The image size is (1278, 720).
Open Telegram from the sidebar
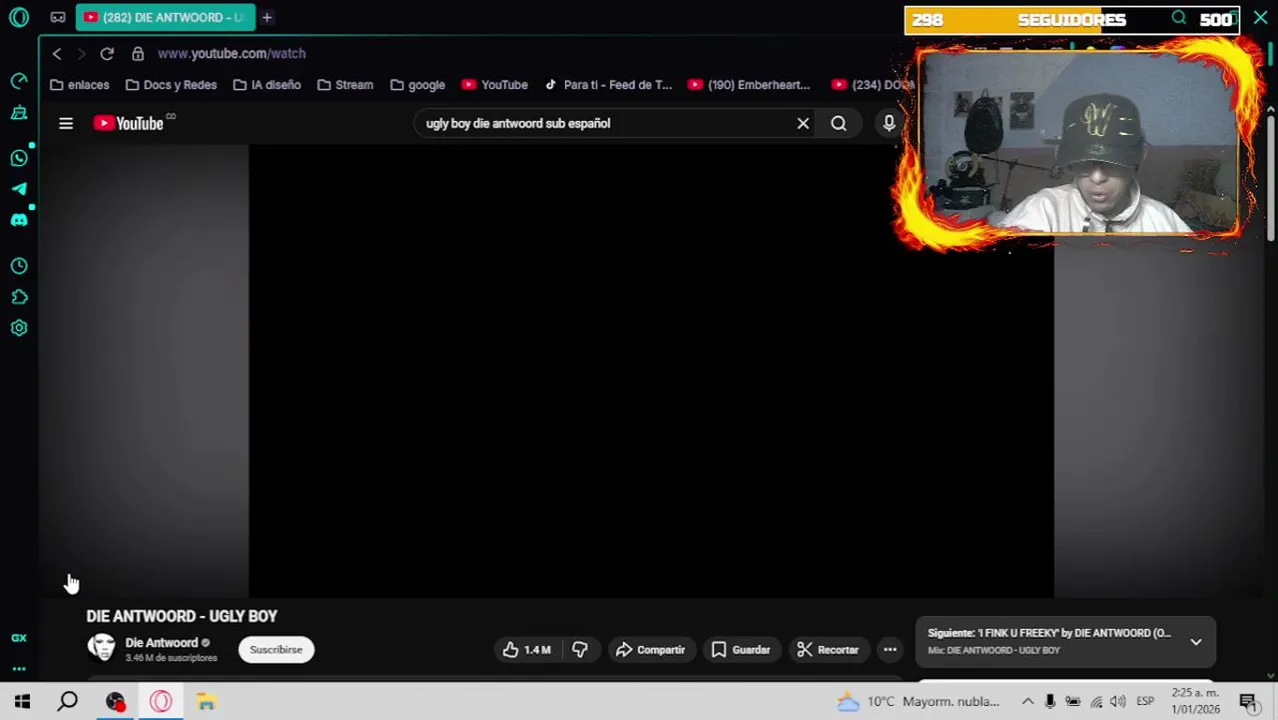click(x=19, y=188)
